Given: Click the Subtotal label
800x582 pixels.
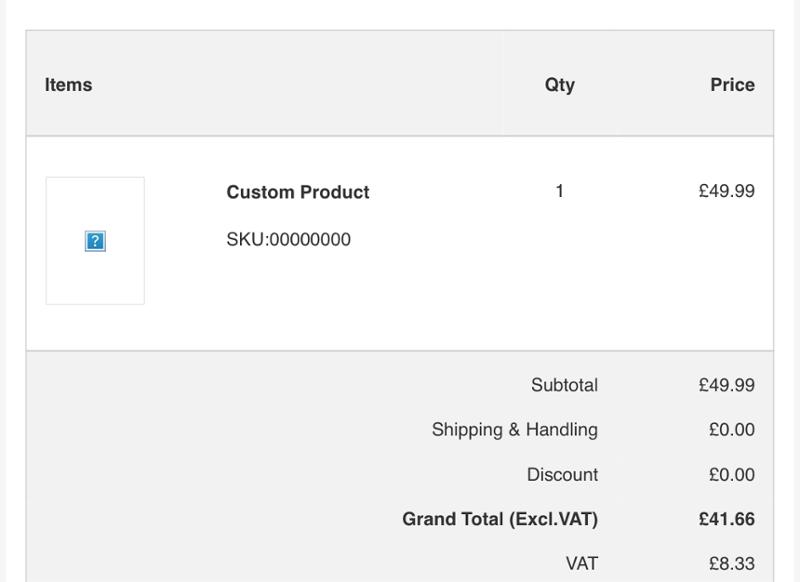Looking at the screenshot, I should coord(564,385).
